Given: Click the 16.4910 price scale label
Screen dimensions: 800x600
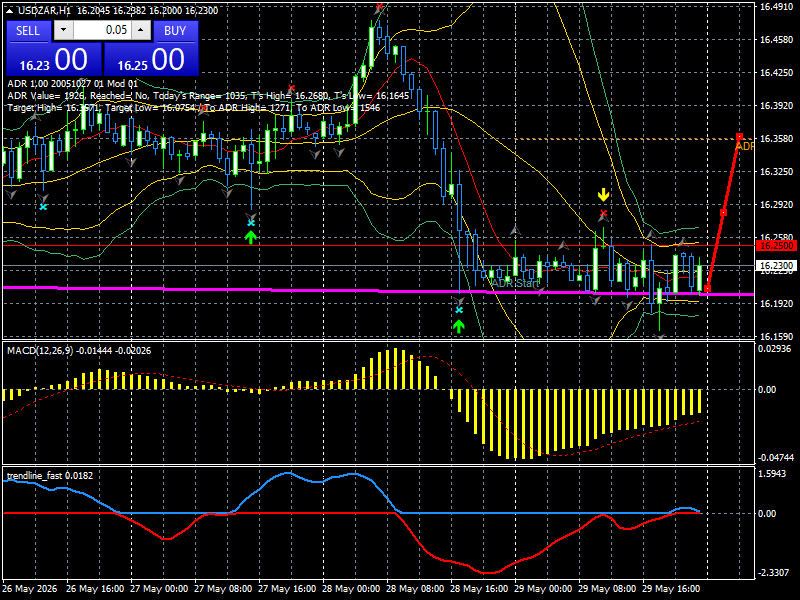Looking at the screenshot, I should 776,7.
